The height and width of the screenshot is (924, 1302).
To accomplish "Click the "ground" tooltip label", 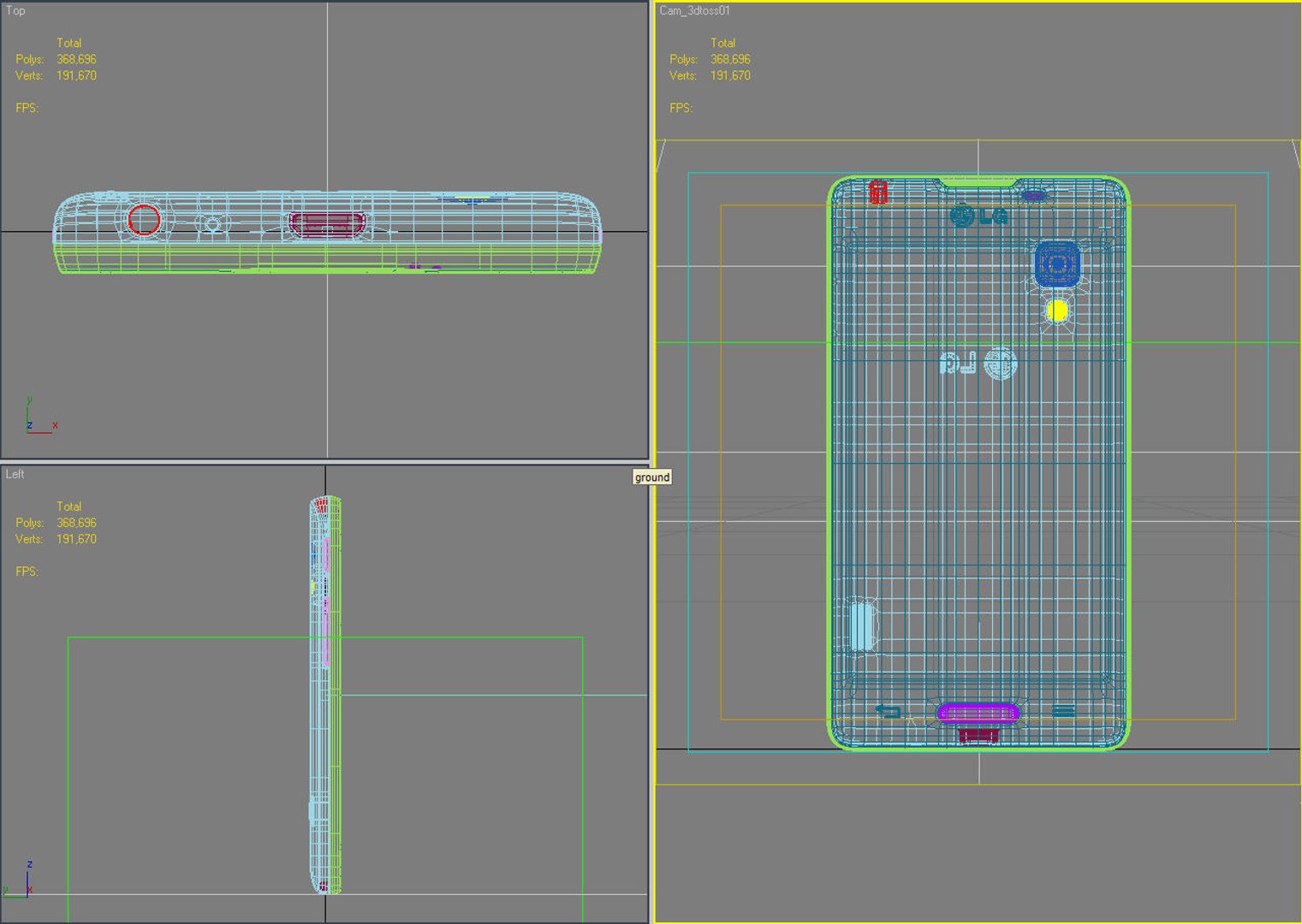I will 652,477.
